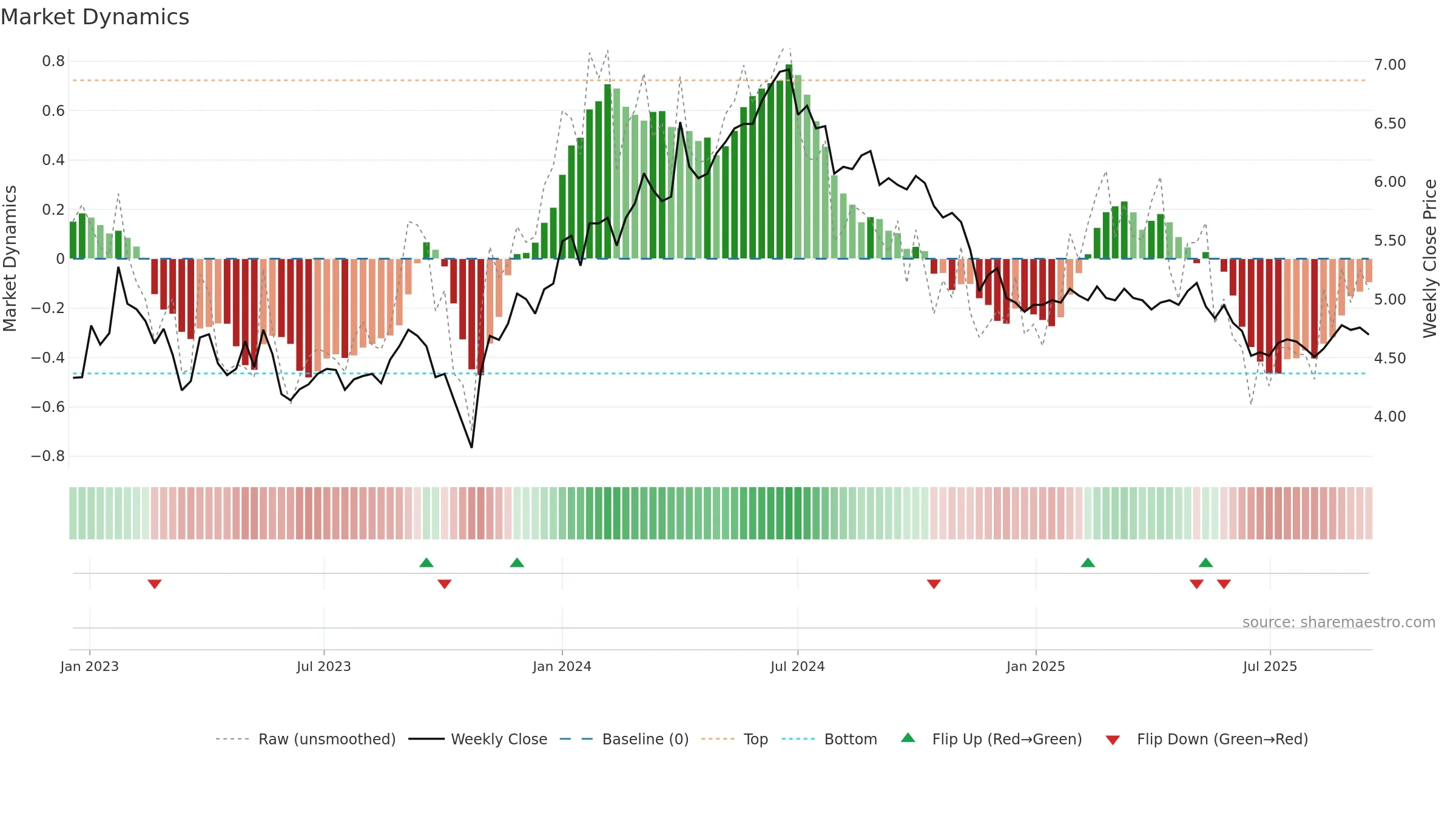The image size is (1456, 819).
Task: Click the −0.4 left axis label
Action: click(x=48, y=357)
